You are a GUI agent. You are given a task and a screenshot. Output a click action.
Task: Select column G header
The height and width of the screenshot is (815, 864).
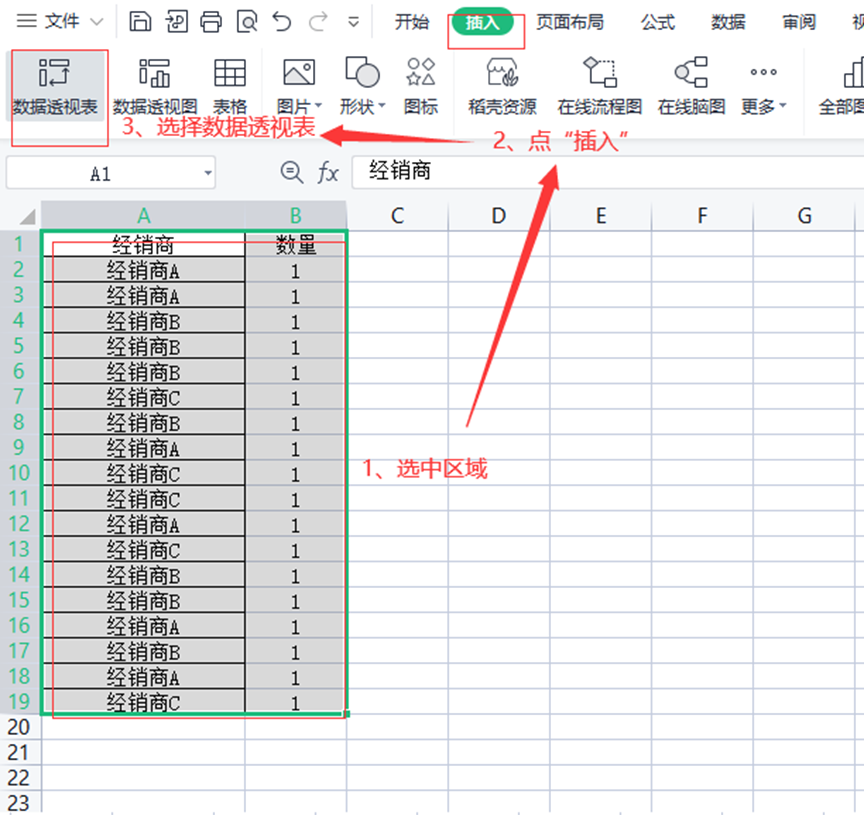[804, 215]
